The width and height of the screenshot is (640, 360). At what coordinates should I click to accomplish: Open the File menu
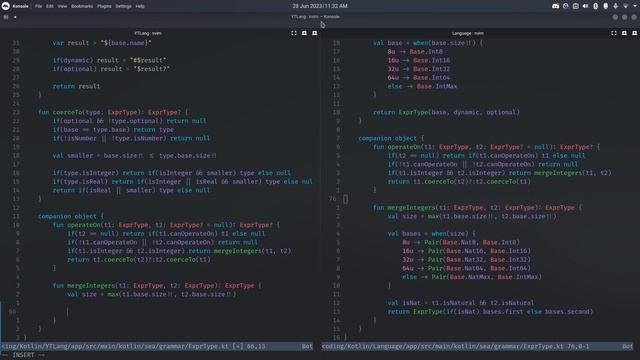(x=38, y=6)
